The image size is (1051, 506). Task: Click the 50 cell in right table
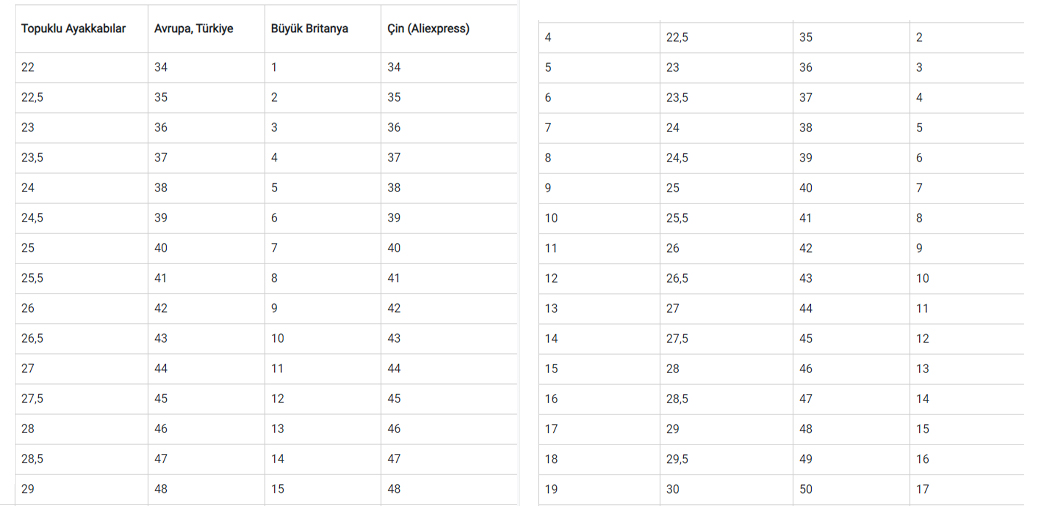click(x=806, y=489)
